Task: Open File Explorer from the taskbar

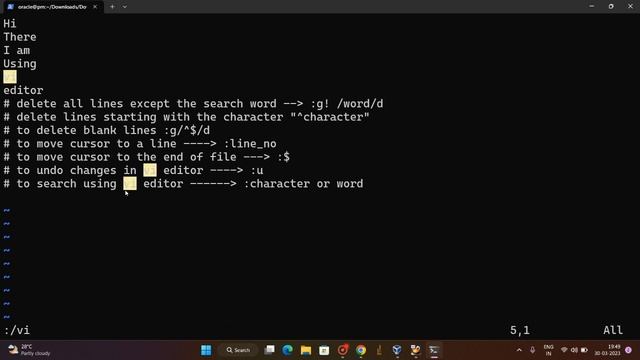Action: (306, 350)
